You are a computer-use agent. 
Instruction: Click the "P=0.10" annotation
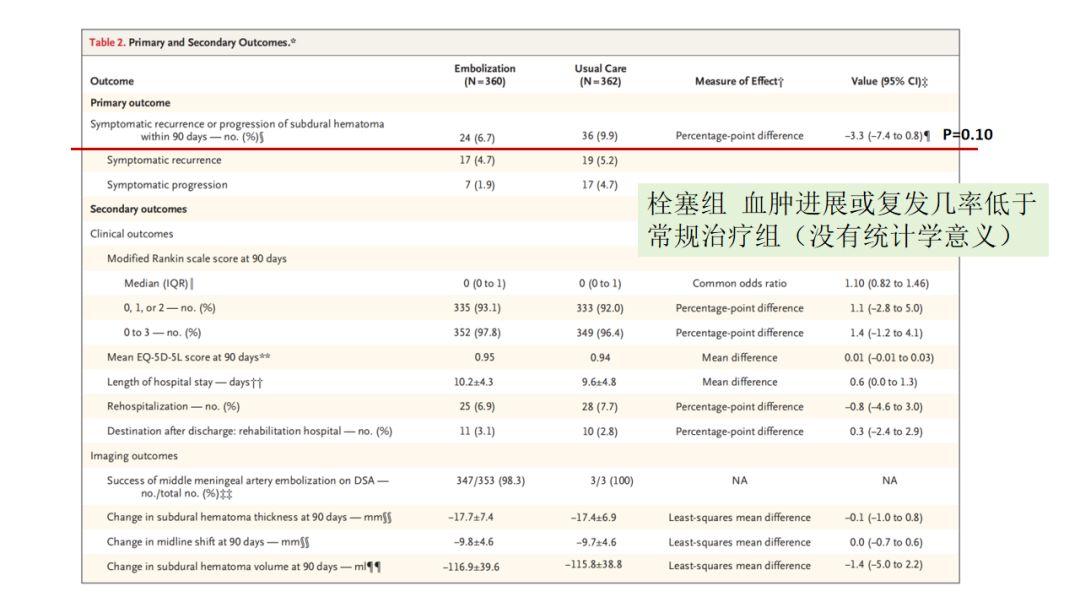click(968, 134)
